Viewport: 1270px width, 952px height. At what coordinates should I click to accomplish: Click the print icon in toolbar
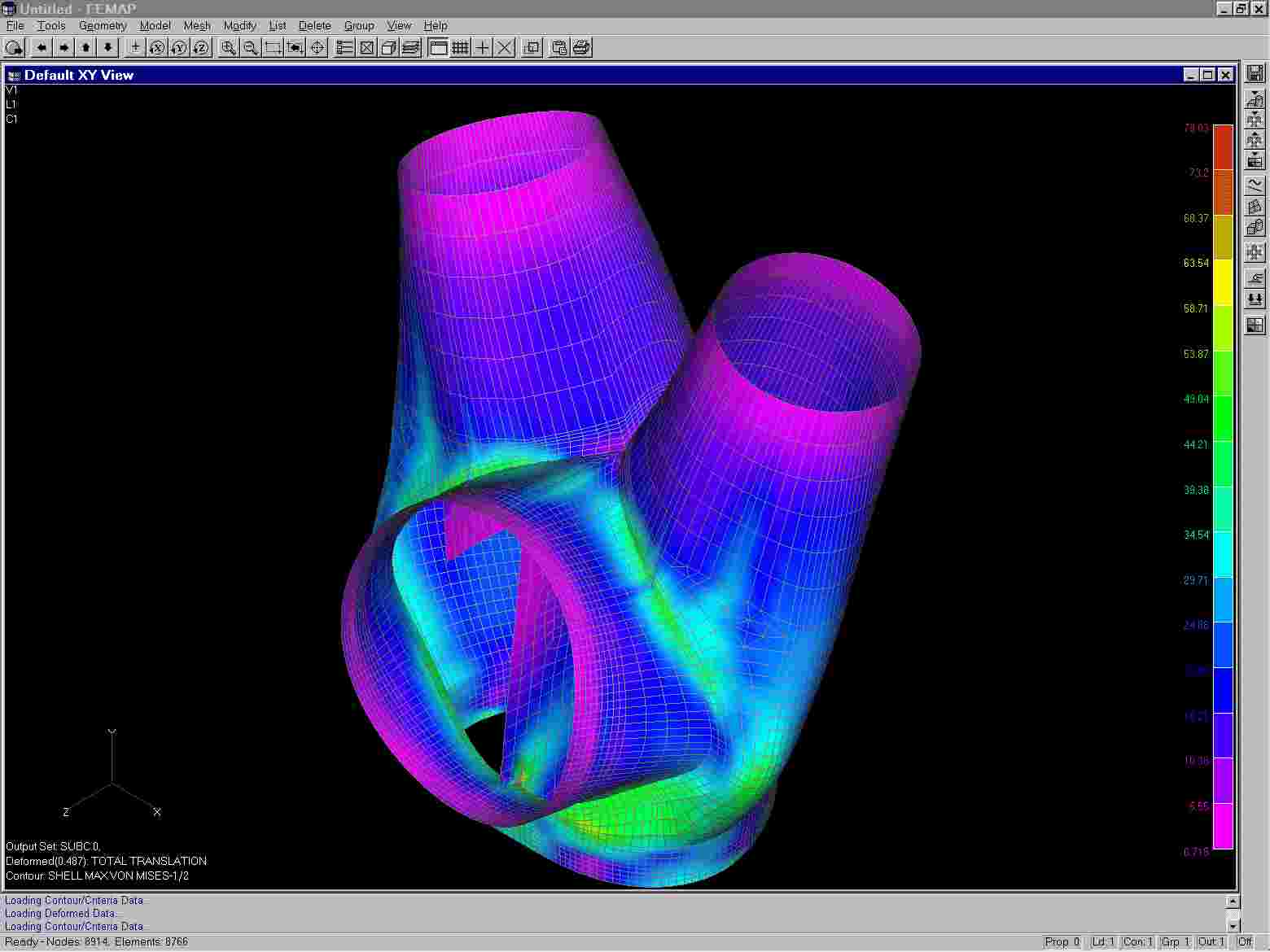tap(581, 47)
